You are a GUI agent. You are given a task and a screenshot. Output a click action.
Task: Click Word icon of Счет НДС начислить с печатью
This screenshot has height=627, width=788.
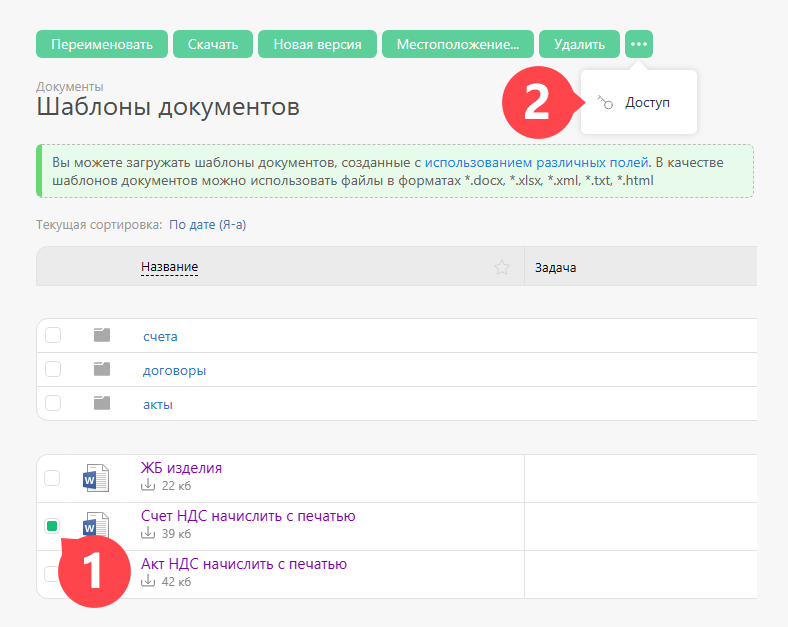[95, 524]
